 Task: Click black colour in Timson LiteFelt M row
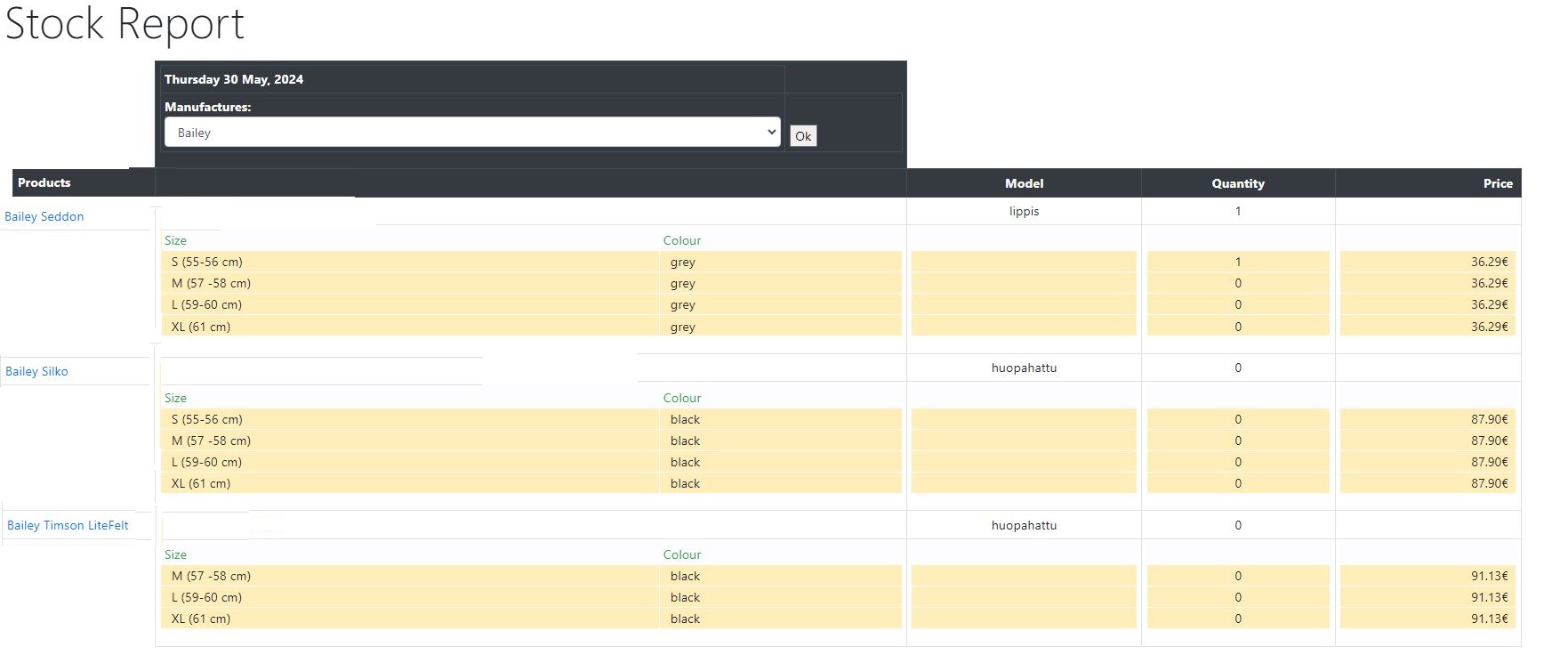[685, 576]
